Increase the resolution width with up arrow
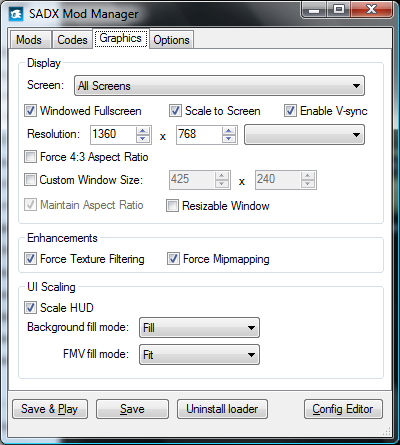The width and height of the screenshot is (400, 445). pos(143,131)
